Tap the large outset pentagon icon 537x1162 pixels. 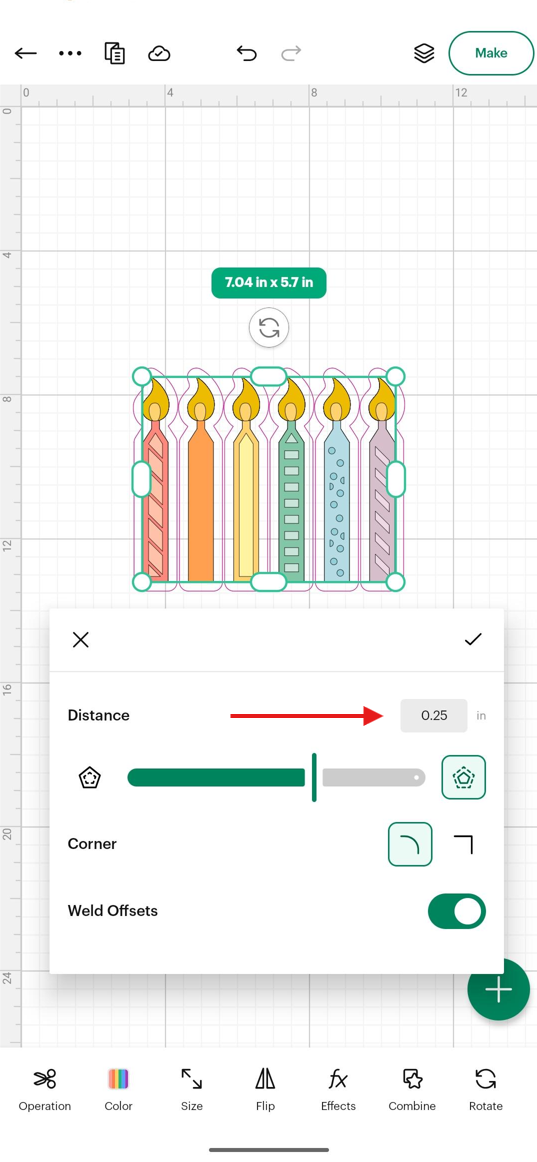[x=464, y=777]
